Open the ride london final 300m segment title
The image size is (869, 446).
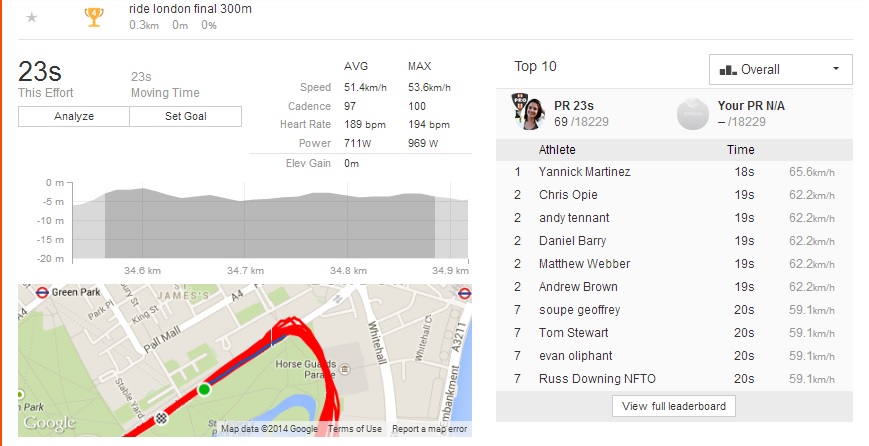click(x=190, y=9)
